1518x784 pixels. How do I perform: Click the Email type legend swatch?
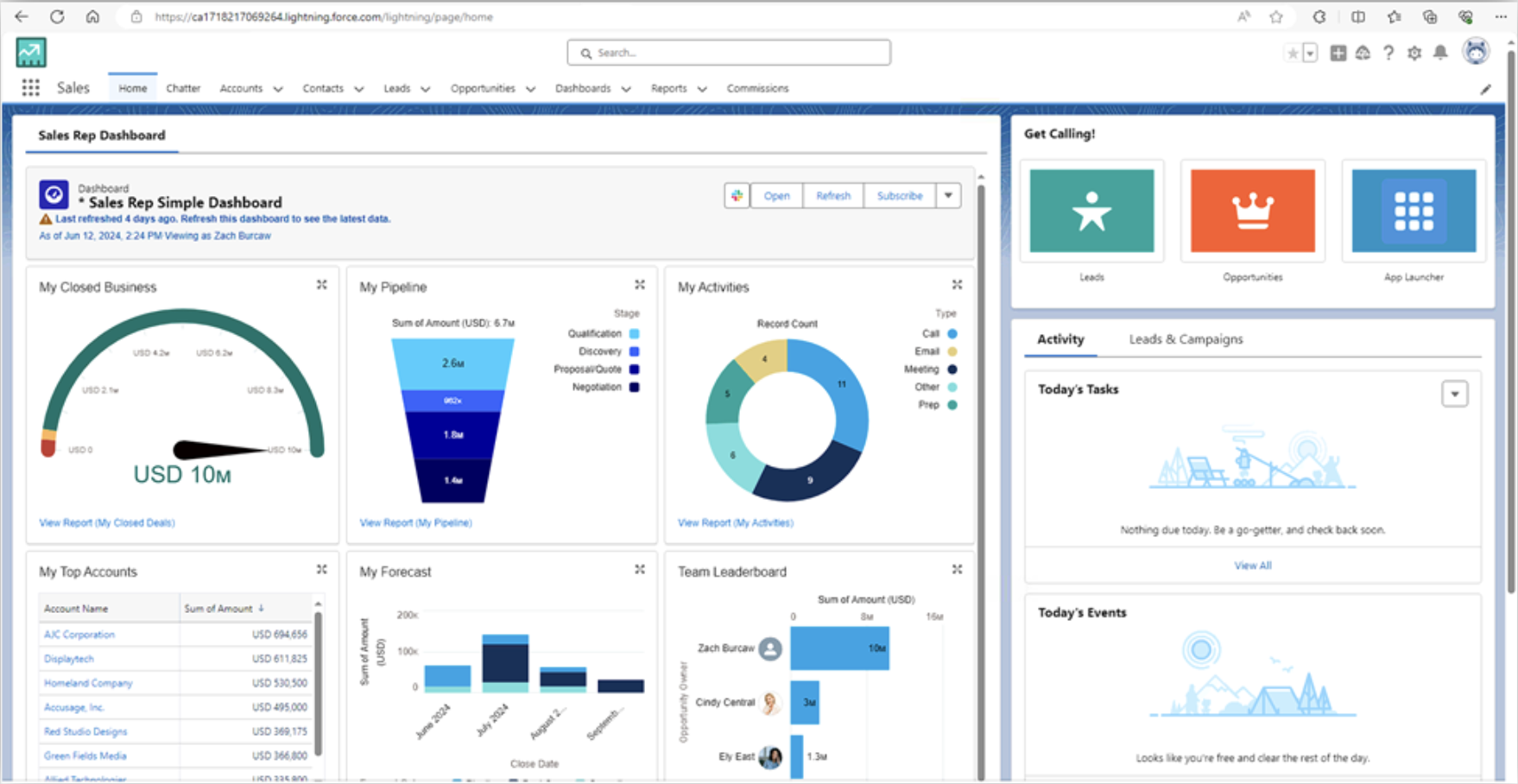point(952,351)
